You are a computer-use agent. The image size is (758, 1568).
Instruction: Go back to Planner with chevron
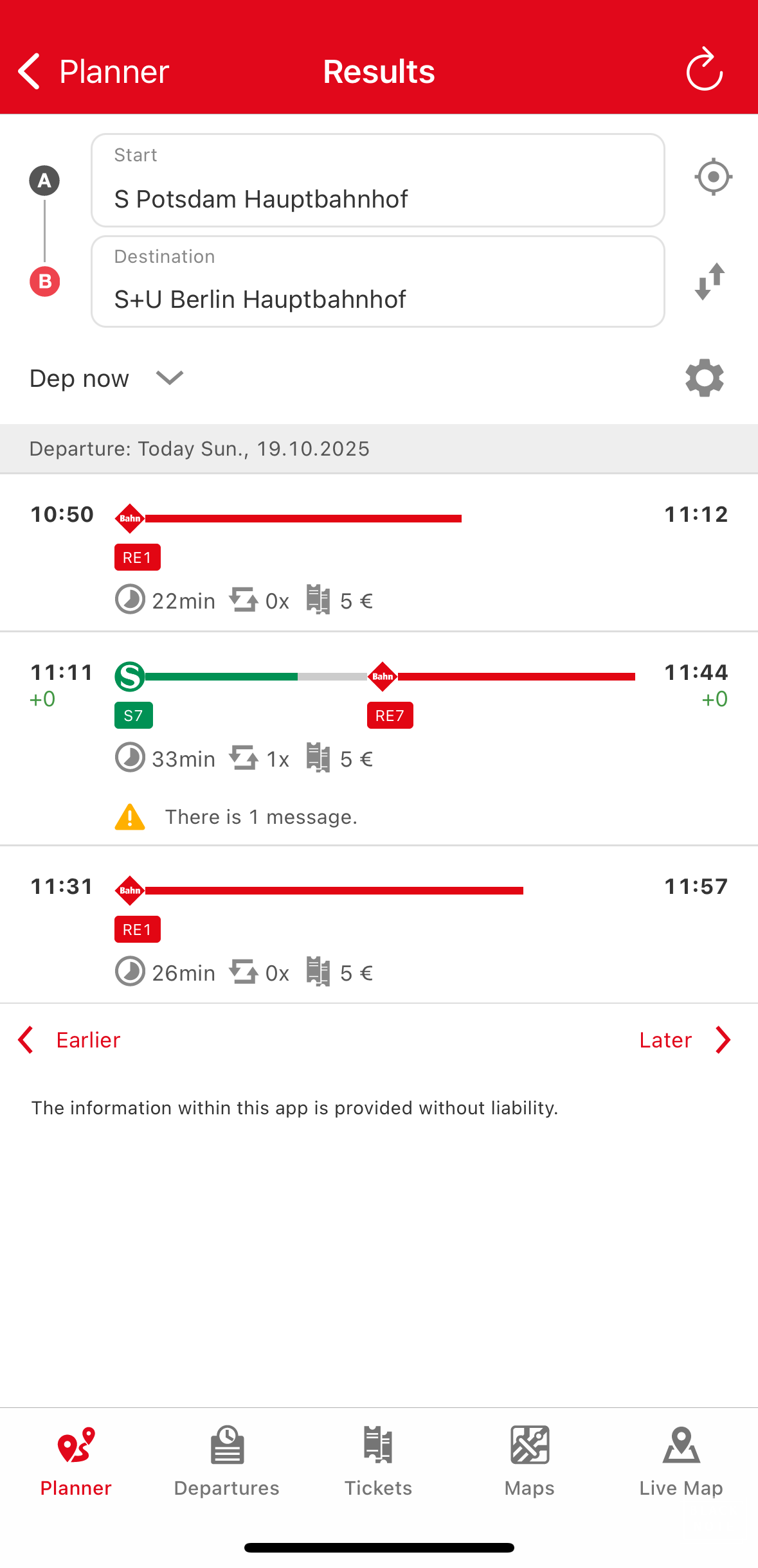point(30,71)
